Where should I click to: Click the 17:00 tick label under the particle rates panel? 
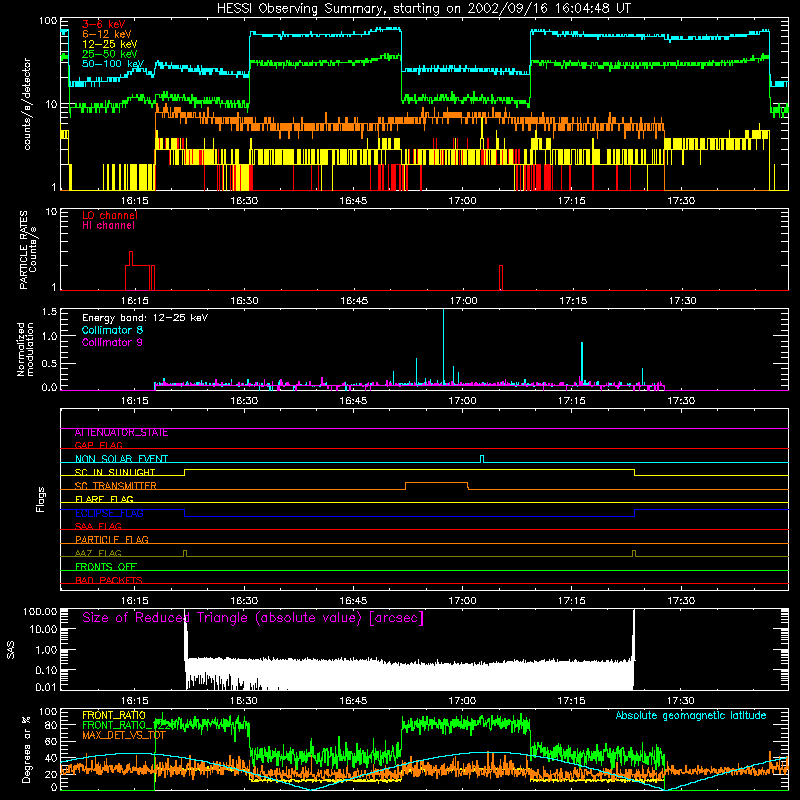pos(463,301)
